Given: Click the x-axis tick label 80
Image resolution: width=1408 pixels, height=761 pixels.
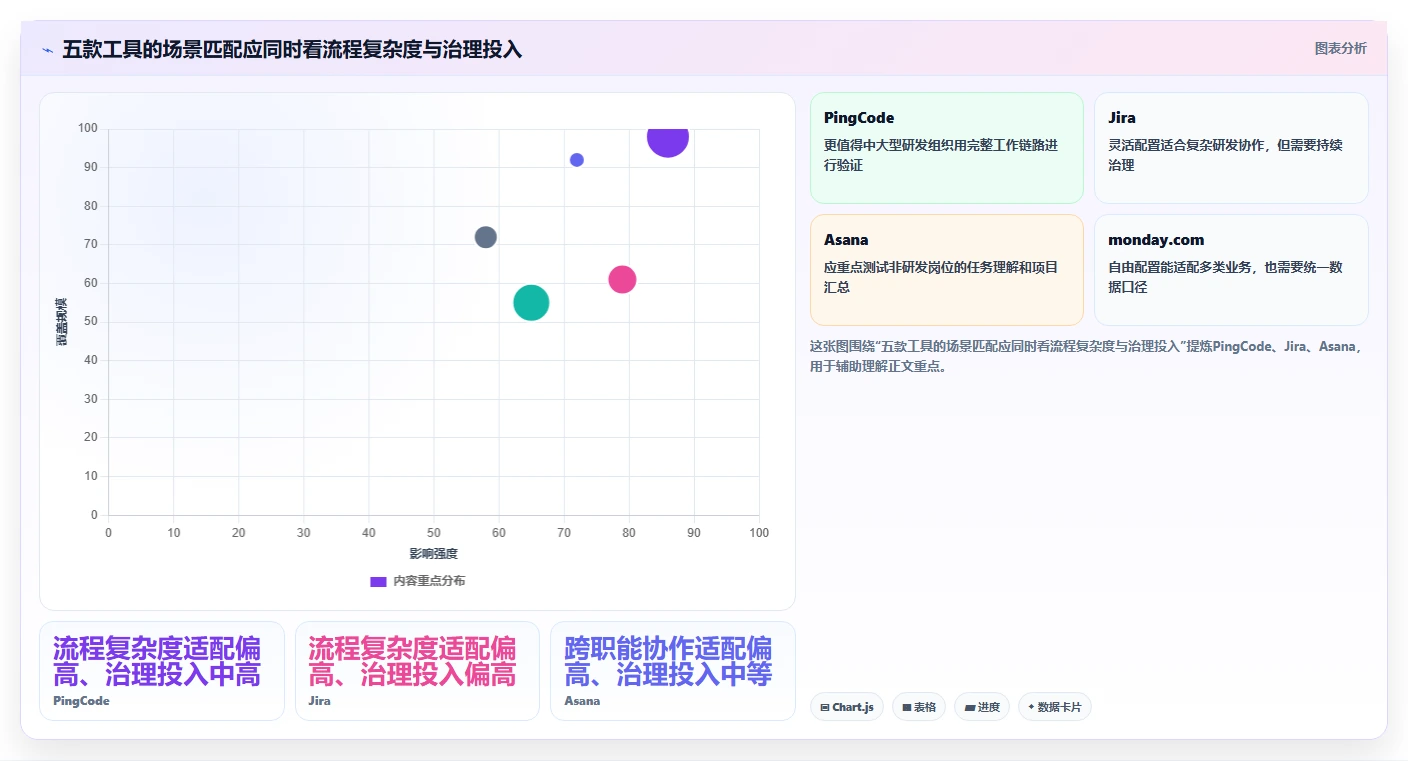Looking at the screenshot, I should pyautogui.click(x=629, y=533).
